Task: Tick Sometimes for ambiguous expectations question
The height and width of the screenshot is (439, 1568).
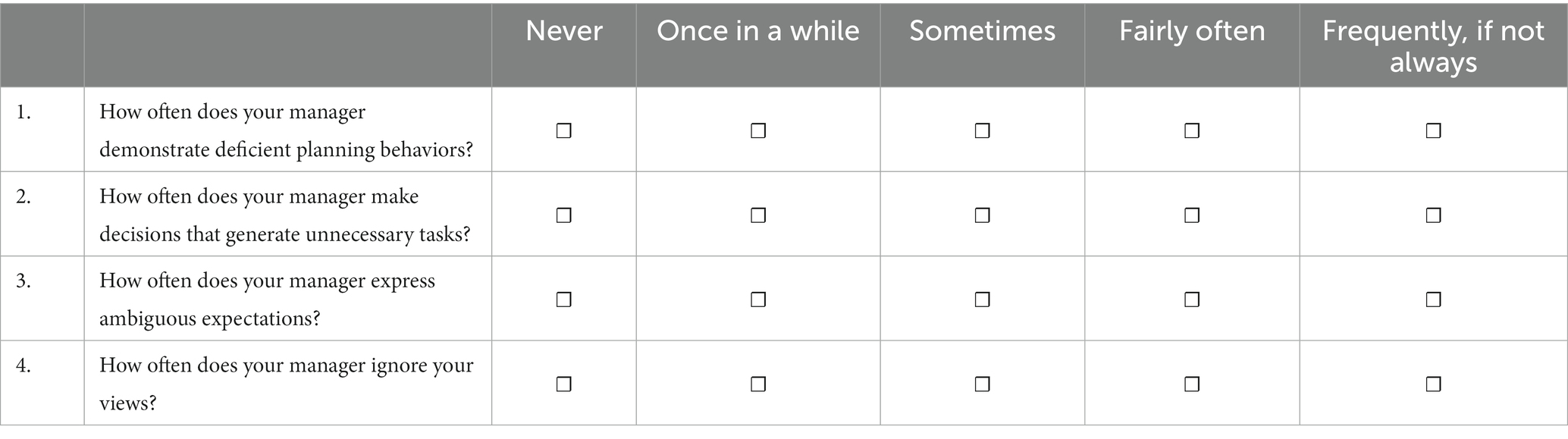Action: click(x=982, y=299)
